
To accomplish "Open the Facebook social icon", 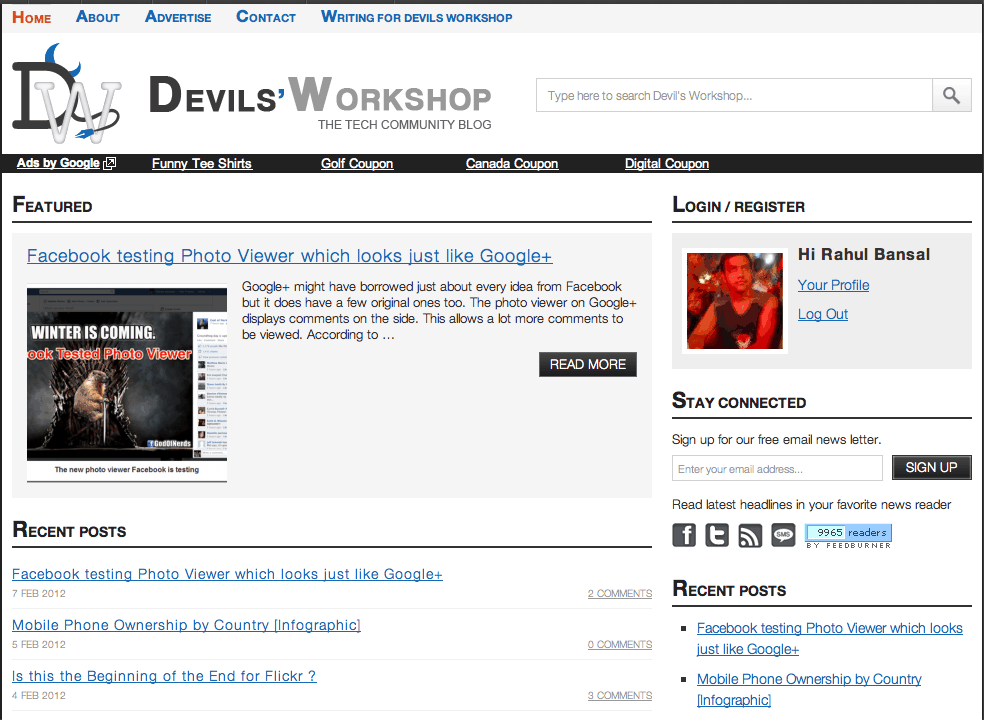I will coord(684,535).
